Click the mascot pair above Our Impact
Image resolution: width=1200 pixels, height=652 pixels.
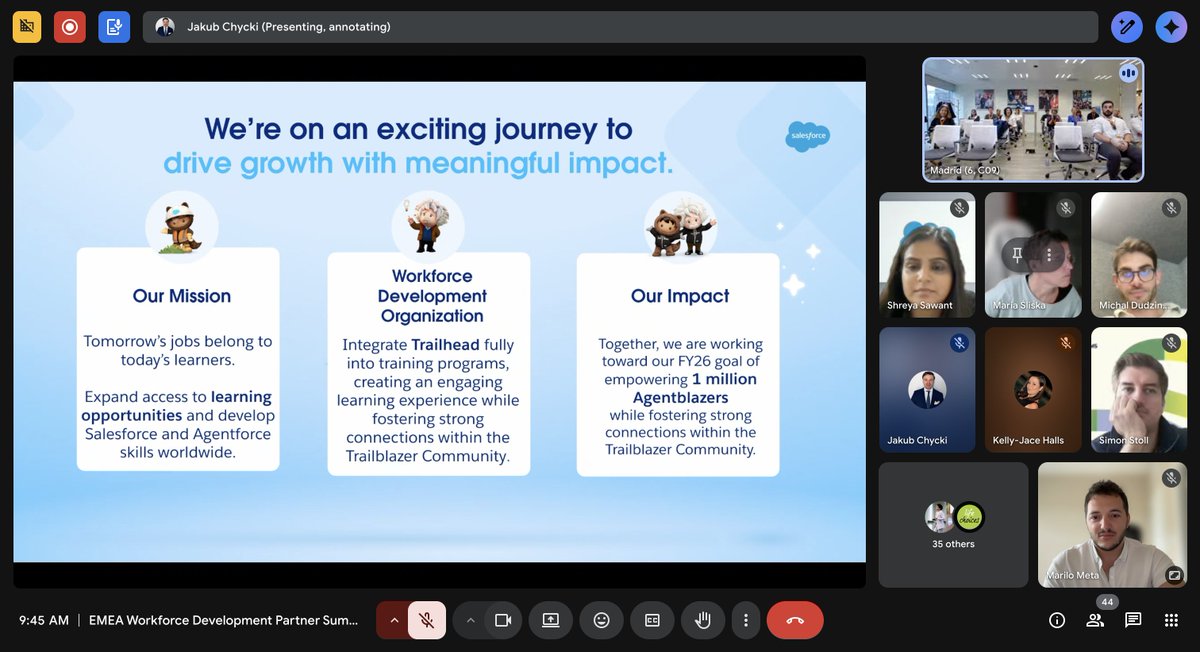(x=680, y=227)
